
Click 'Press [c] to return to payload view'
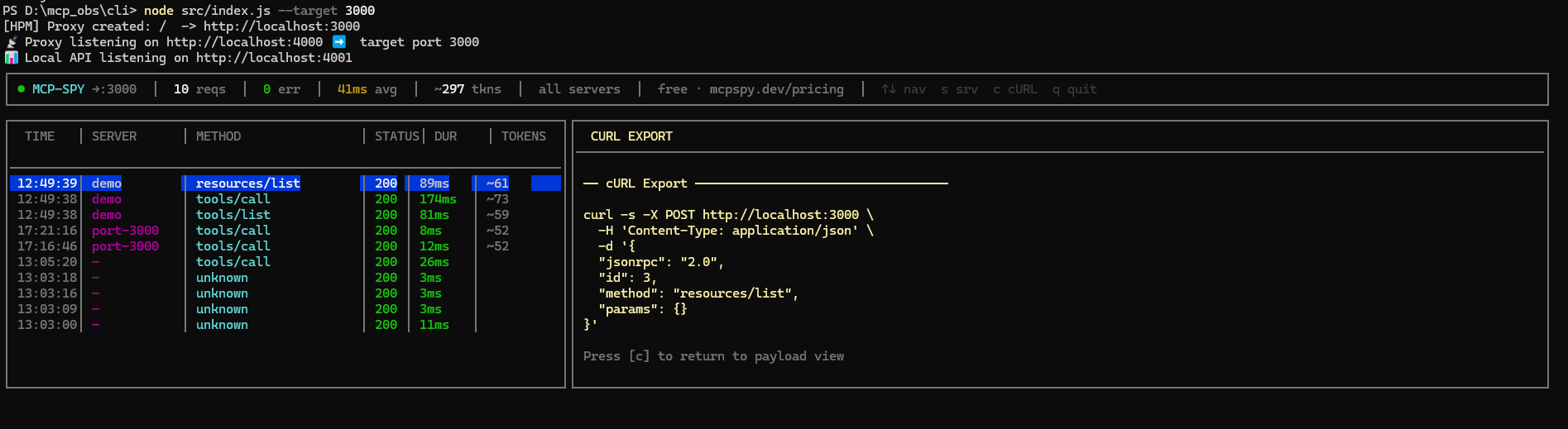coord(713,356)
